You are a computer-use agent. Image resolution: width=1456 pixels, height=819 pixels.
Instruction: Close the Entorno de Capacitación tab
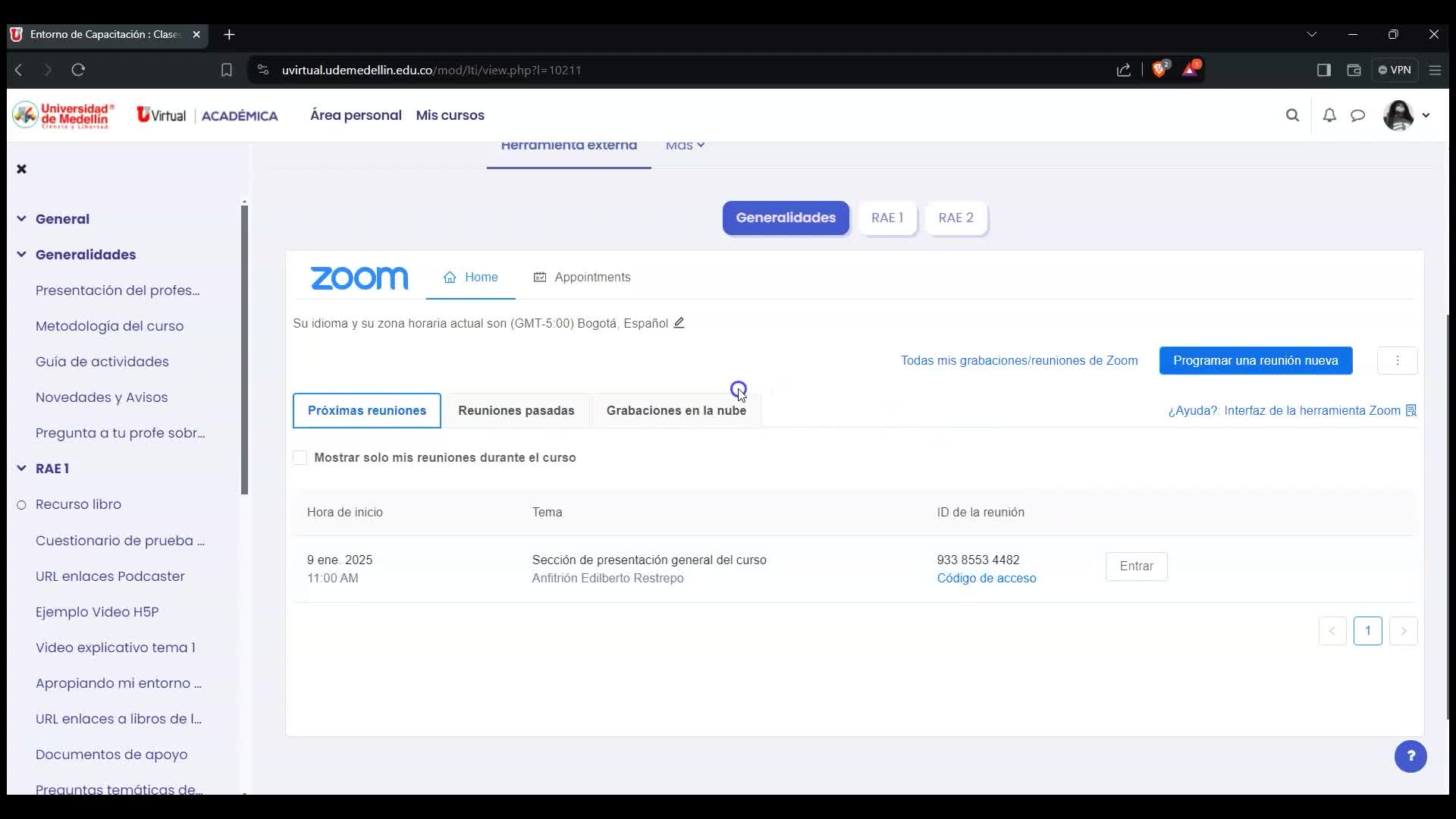tap(196, 34)
